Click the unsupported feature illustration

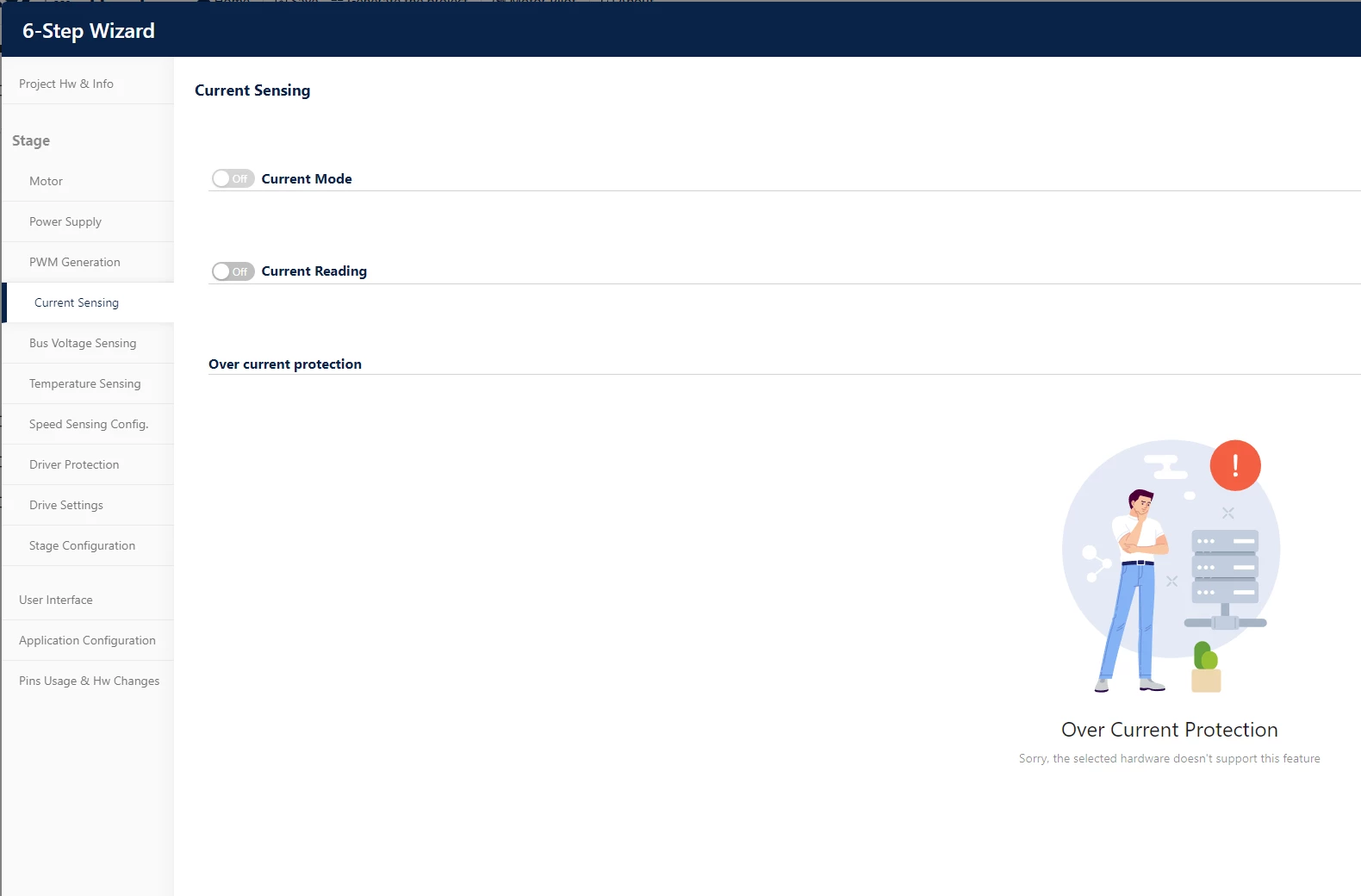[1171, 566]
